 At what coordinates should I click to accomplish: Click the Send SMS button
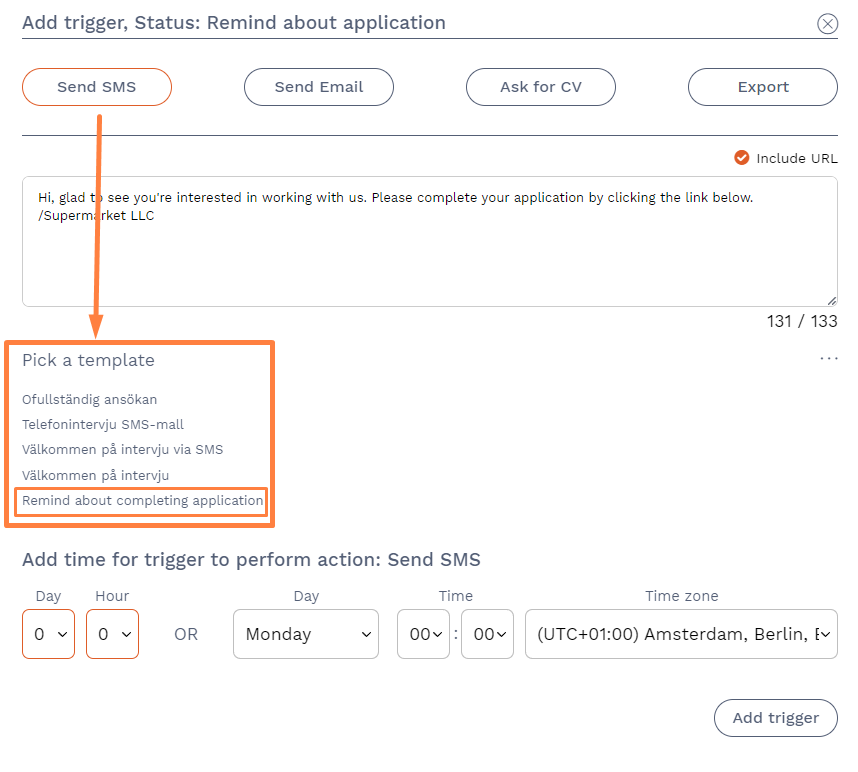point(97,87)
